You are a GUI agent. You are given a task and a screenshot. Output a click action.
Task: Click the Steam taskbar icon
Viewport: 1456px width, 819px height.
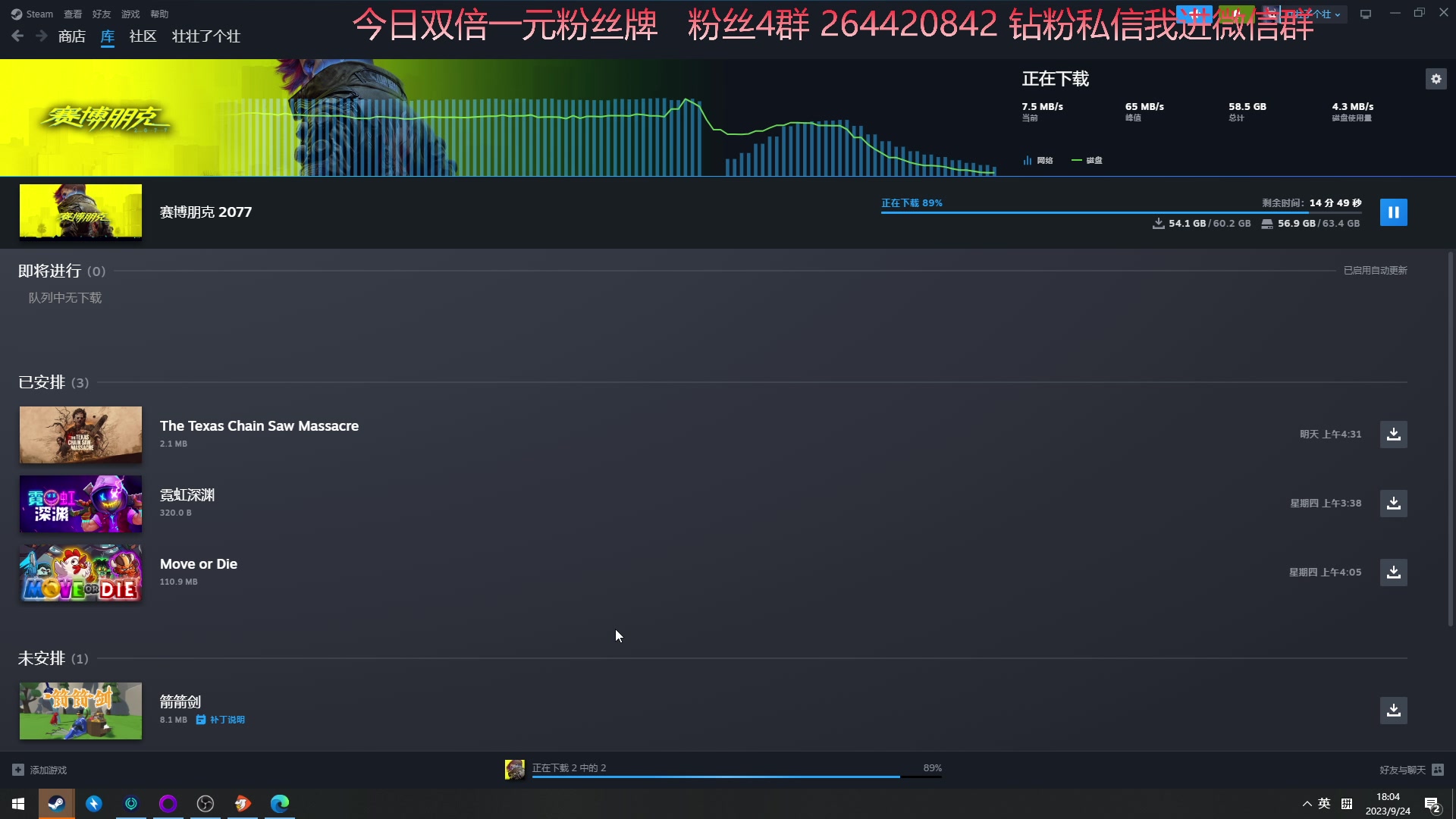pyautogui.click(x=56, y=804)
